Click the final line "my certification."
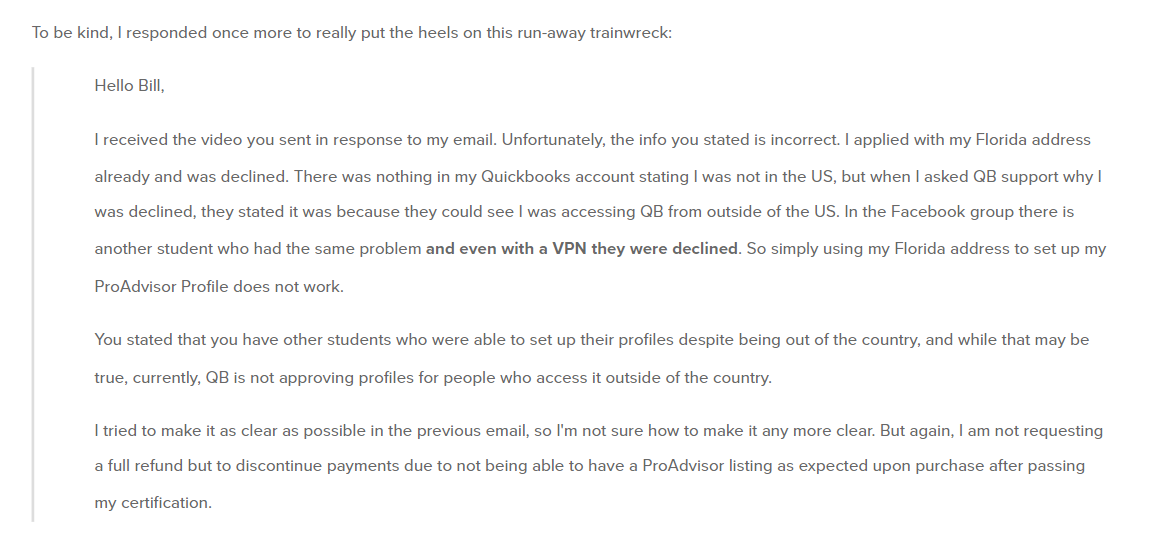This screenshot has height=542, width=1160. click(153, 503)
